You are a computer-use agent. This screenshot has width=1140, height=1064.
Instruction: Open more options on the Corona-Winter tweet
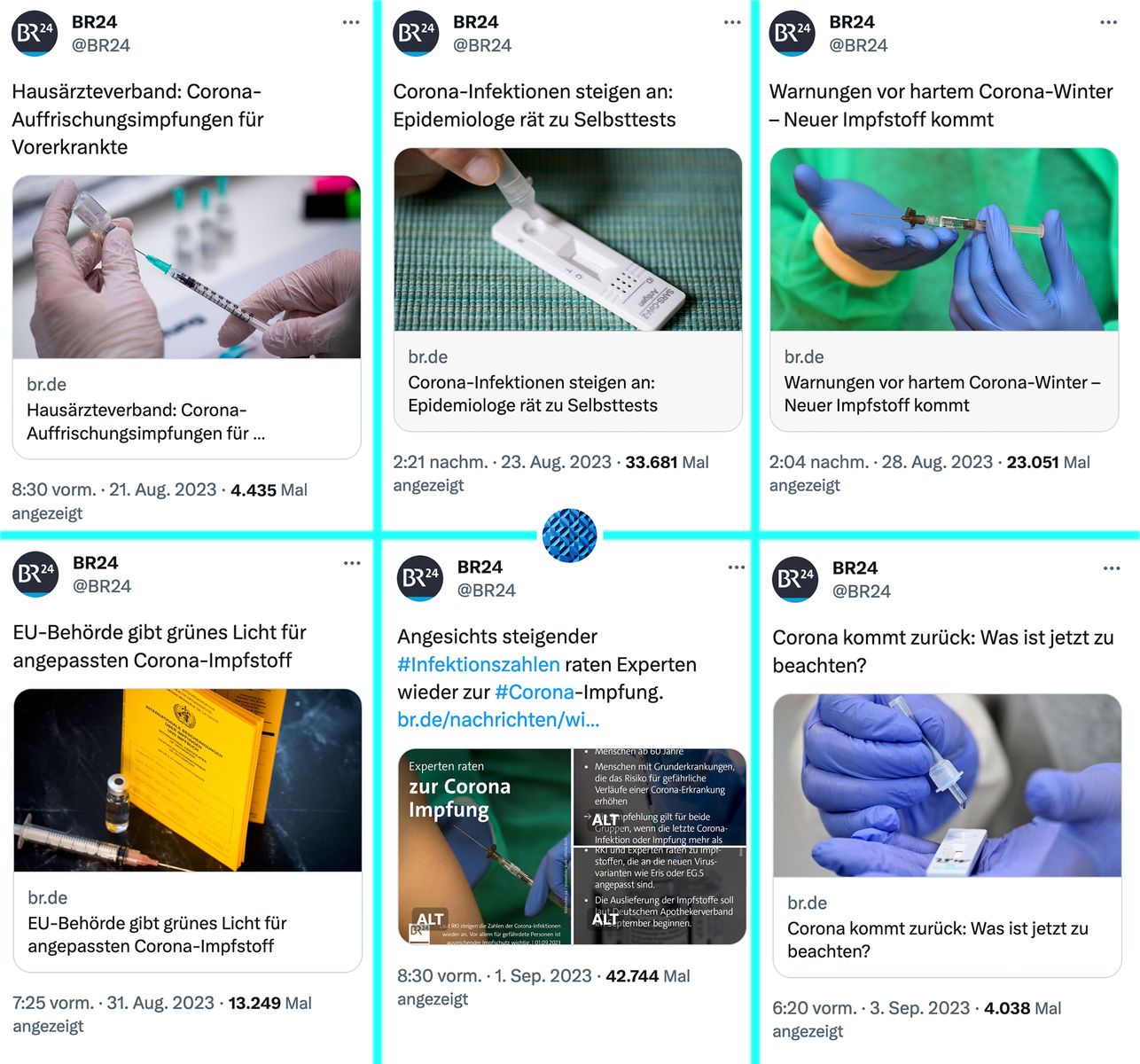(x=1108, y=22)
